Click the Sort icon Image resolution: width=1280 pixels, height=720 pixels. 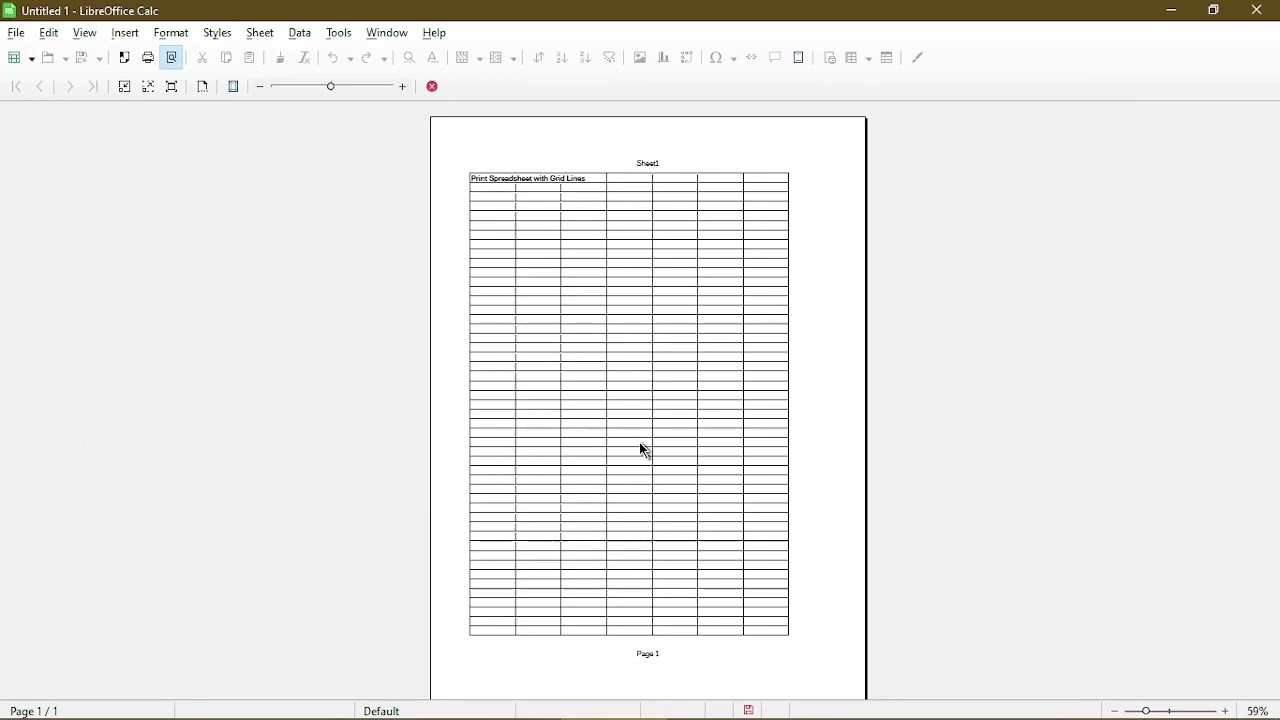pos(539,58)
